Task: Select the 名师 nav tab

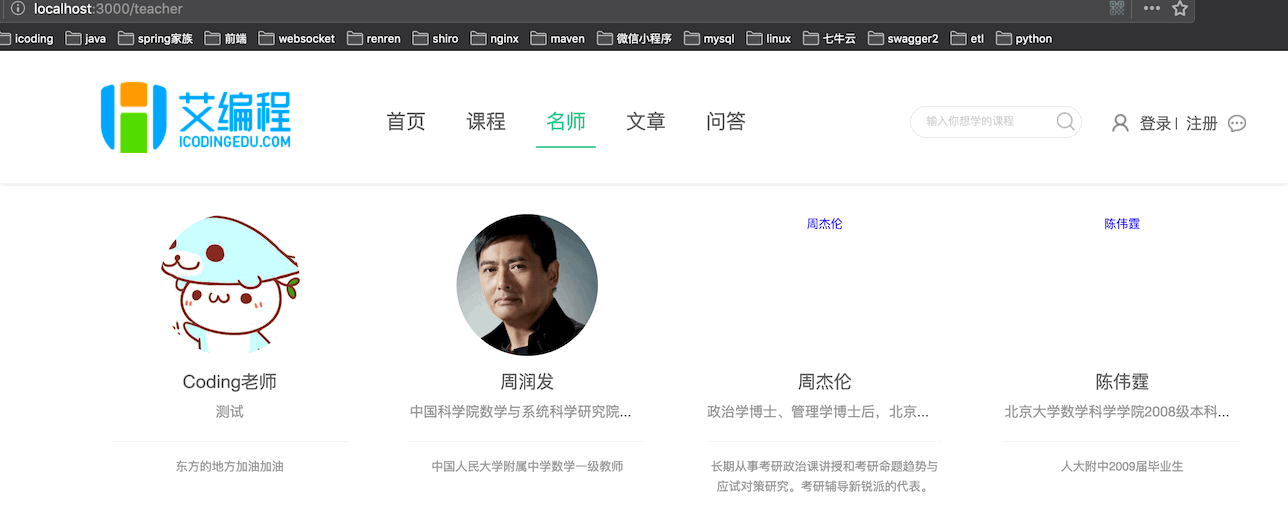Action: (x=566, y=122)
